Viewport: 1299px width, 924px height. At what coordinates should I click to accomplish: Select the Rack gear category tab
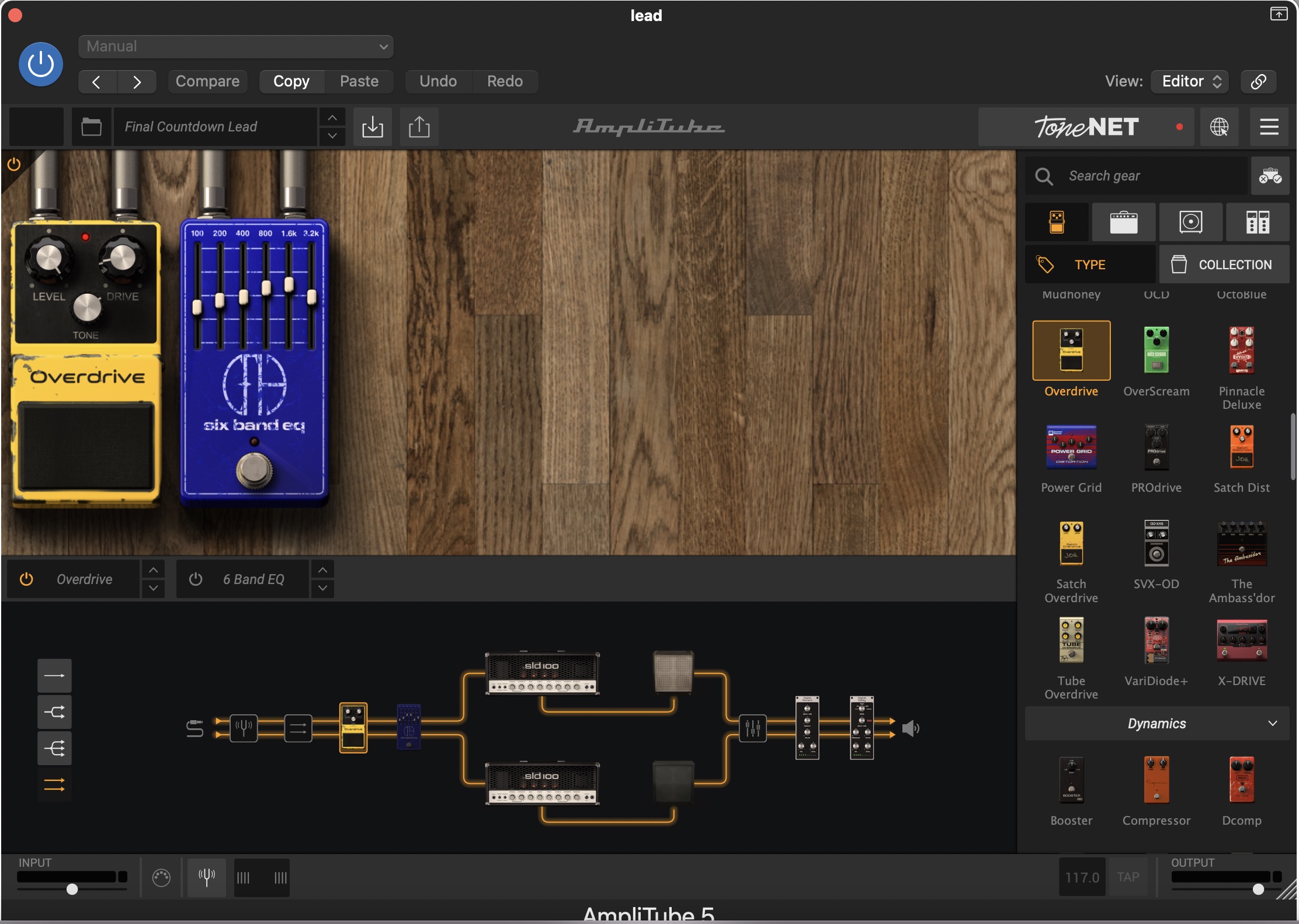click(x=1258, y=222)
